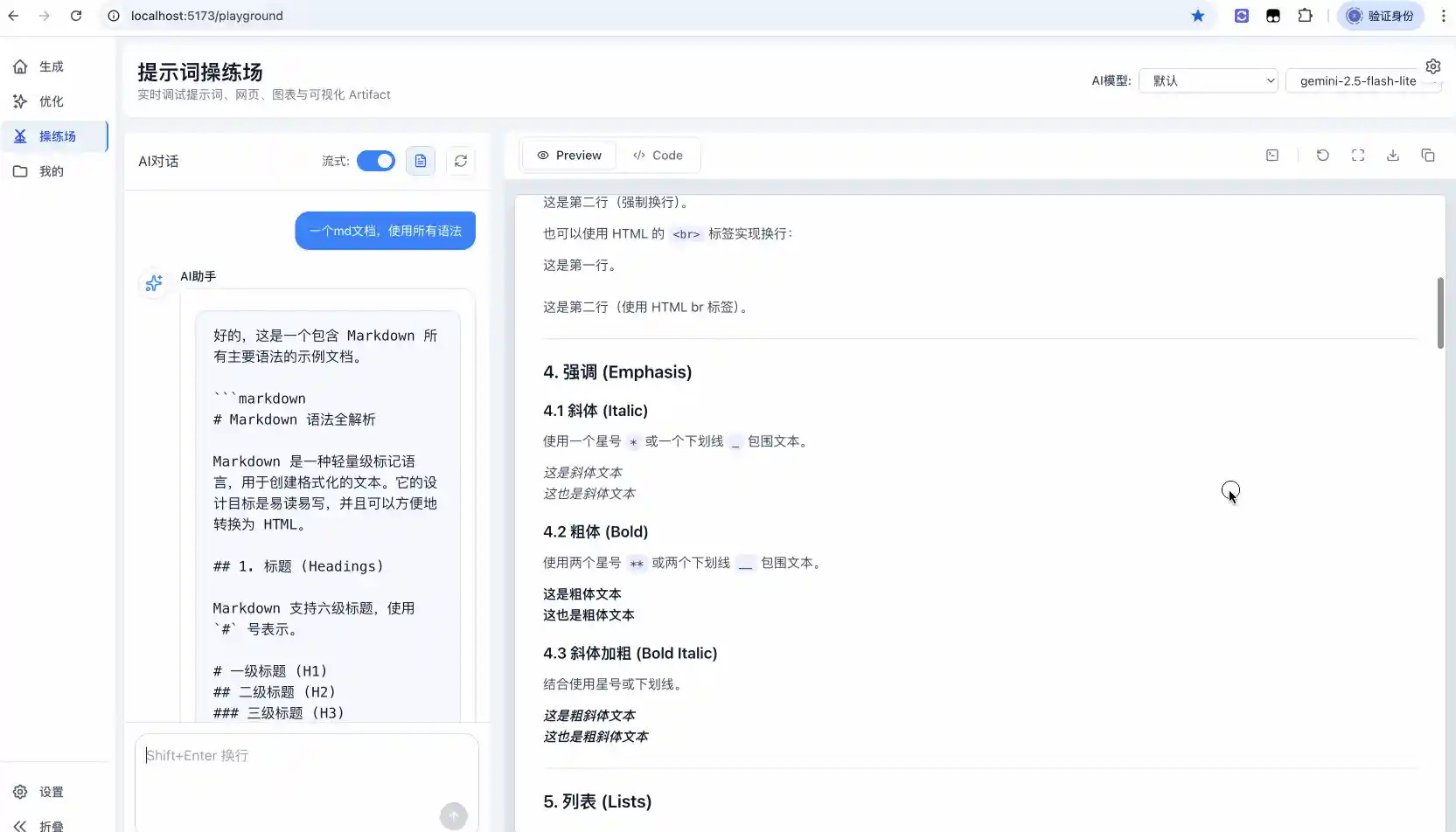Open 我的 folder section in sidebar

54,171
